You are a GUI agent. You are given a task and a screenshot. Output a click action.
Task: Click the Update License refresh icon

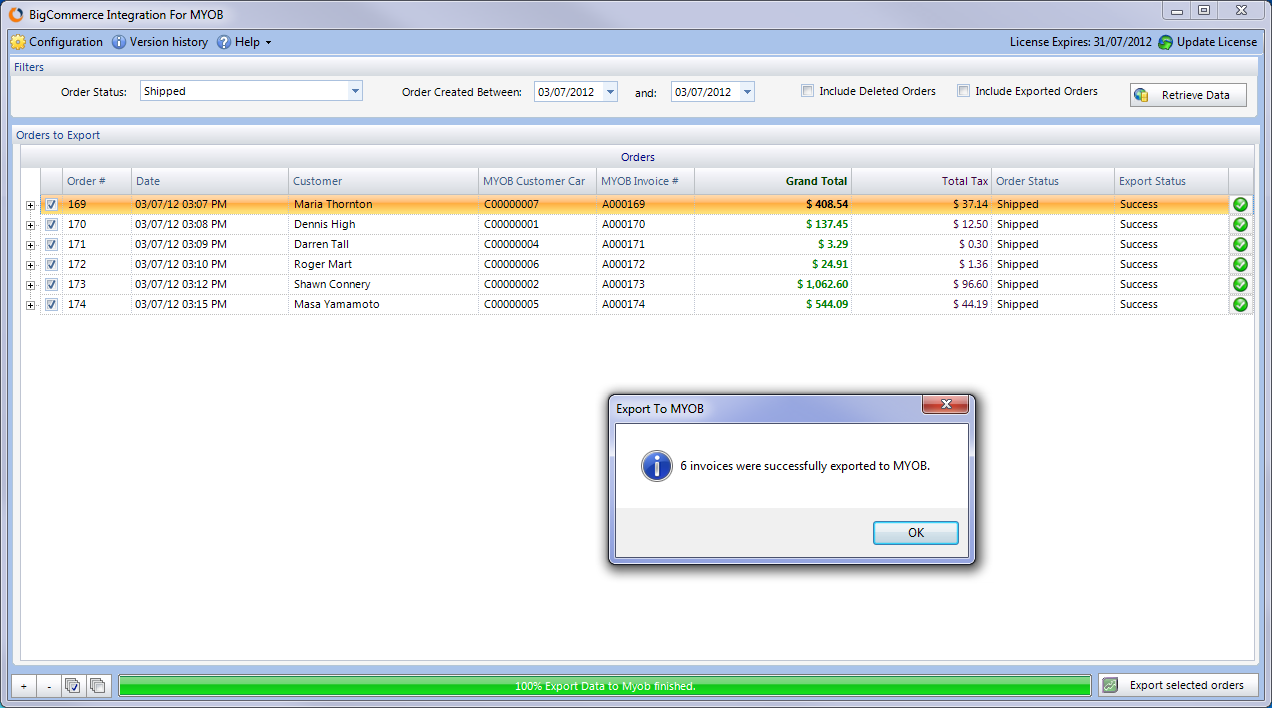pos(1163,42)
